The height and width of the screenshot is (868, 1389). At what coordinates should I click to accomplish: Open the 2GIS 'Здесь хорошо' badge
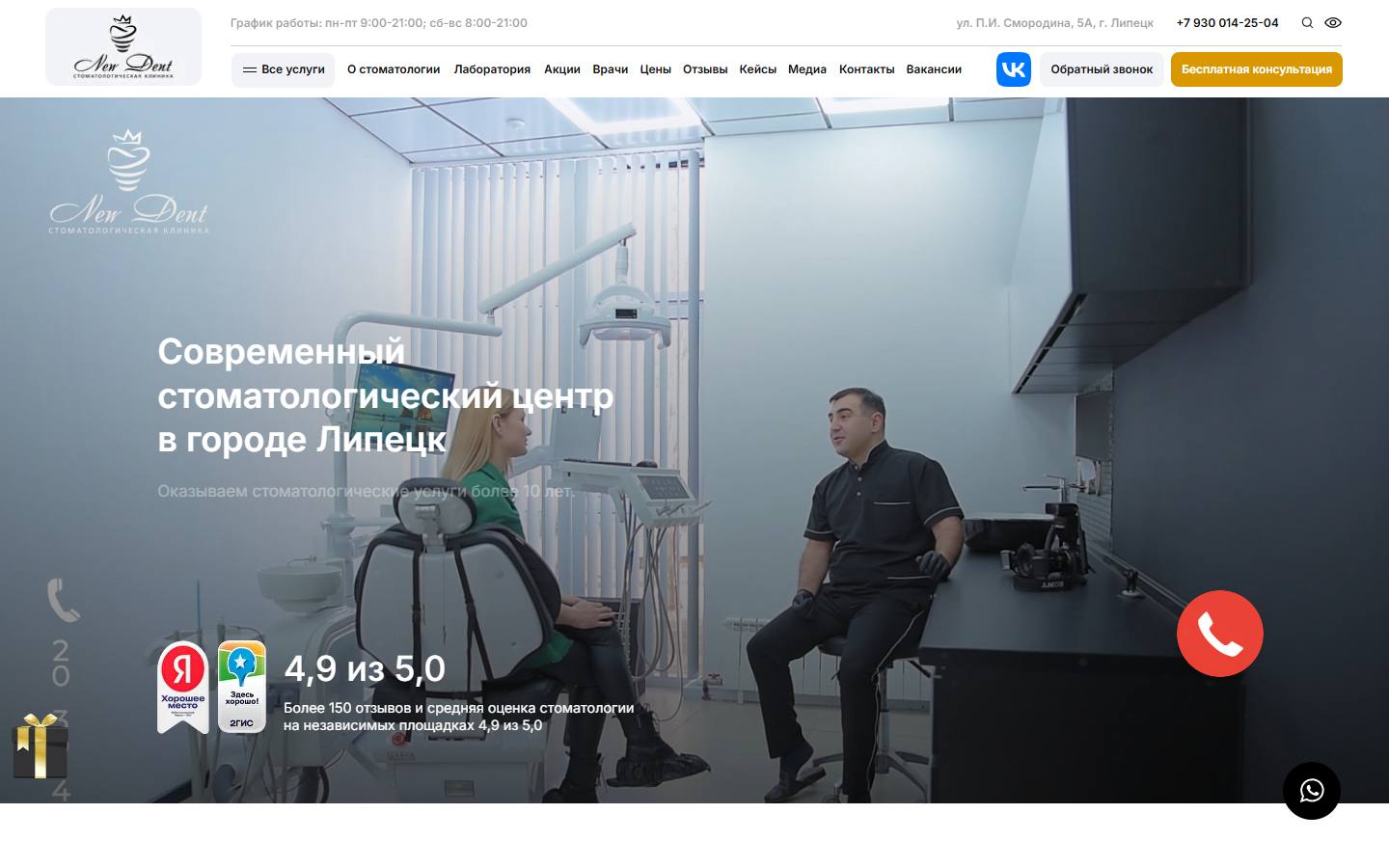241,687
